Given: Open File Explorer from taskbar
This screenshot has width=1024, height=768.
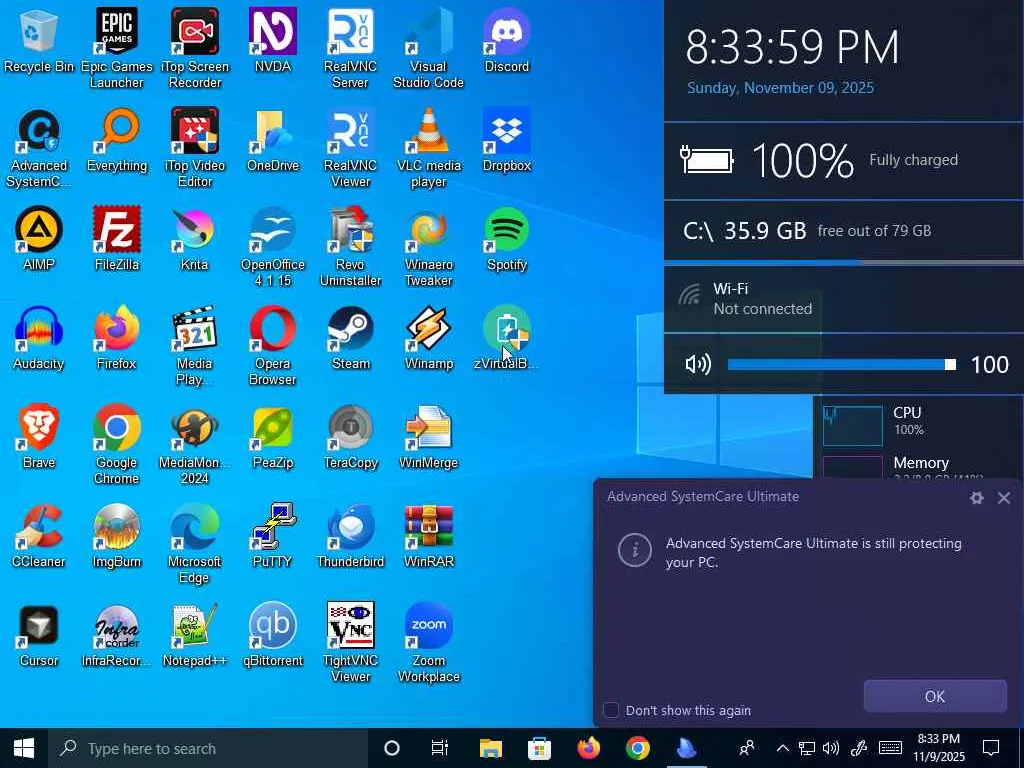Looking at the screenshot, I should pos(490,748).
